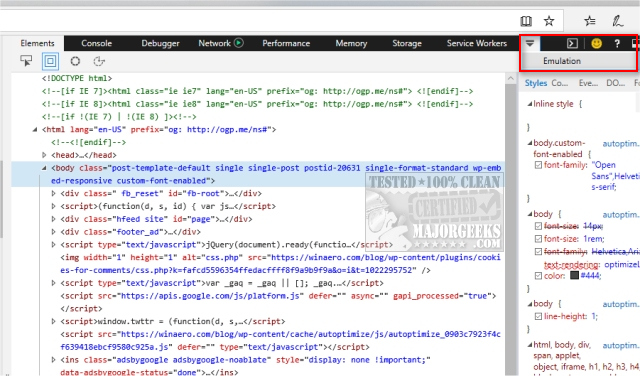This screenshot has width=640, height=376.
Task: Expand the head element node
Action: coord(44,155)
